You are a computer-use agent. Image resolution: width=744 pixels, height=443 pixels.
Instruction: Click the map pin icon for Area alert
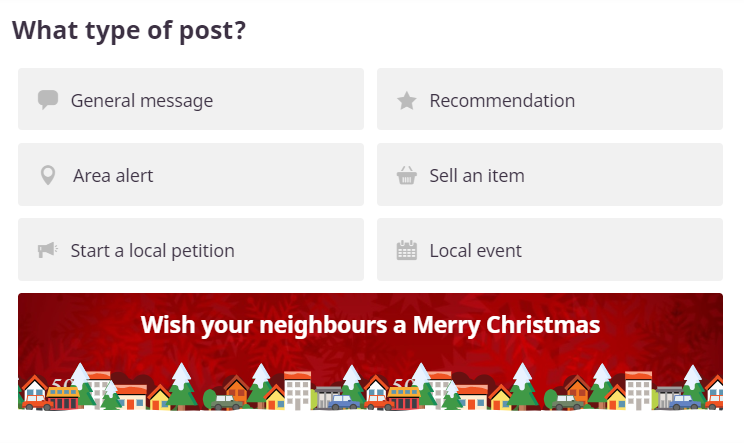point(48,175)
